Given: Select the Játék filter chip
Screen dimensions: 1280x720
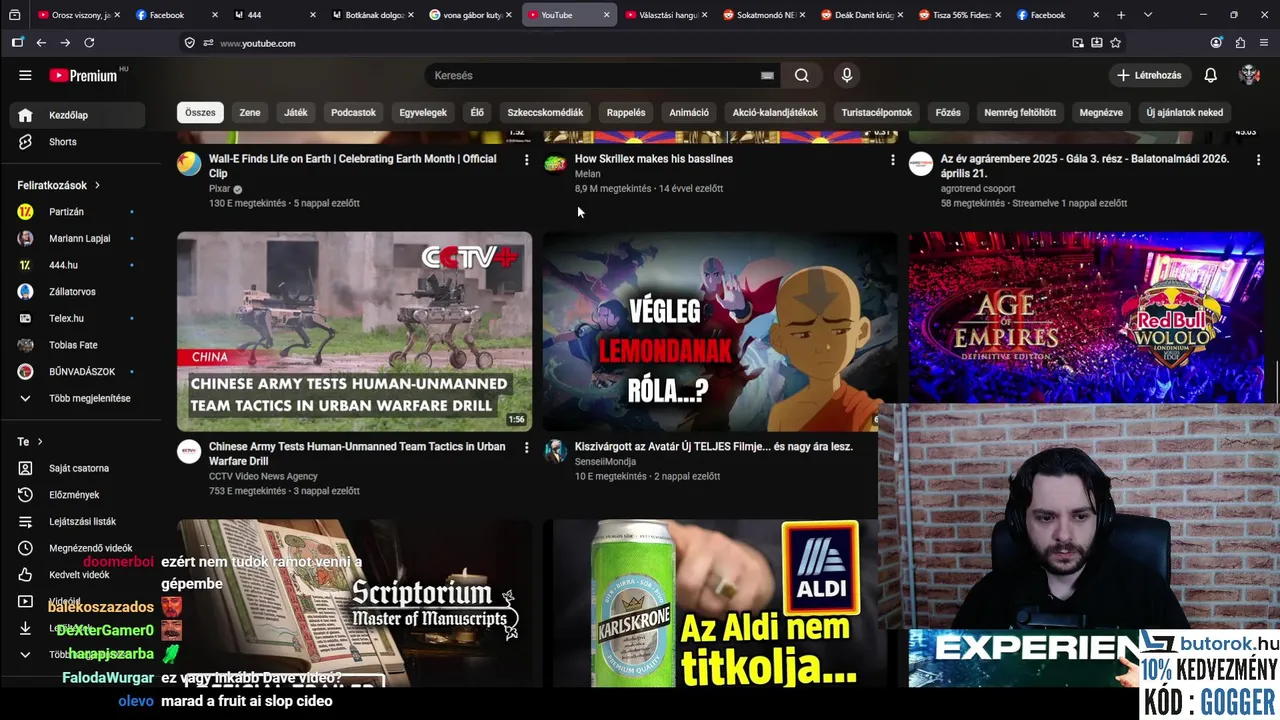Looking at the screenshot, I should pos(296,112).
